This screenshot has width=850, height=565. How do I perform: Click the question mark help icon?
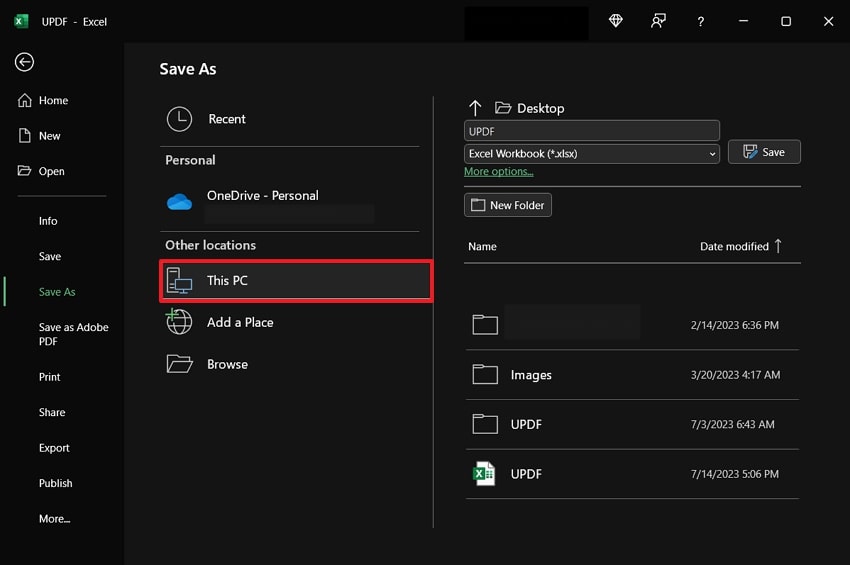(x=700, y=21)
